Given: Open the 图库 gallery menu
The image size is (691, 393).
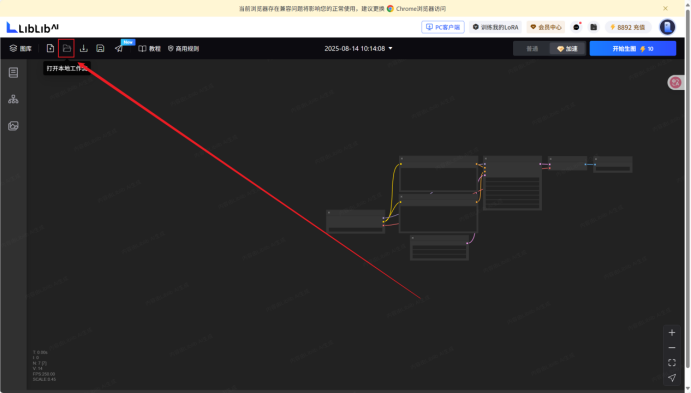Looking at the screenshot, I should [21, 48].
